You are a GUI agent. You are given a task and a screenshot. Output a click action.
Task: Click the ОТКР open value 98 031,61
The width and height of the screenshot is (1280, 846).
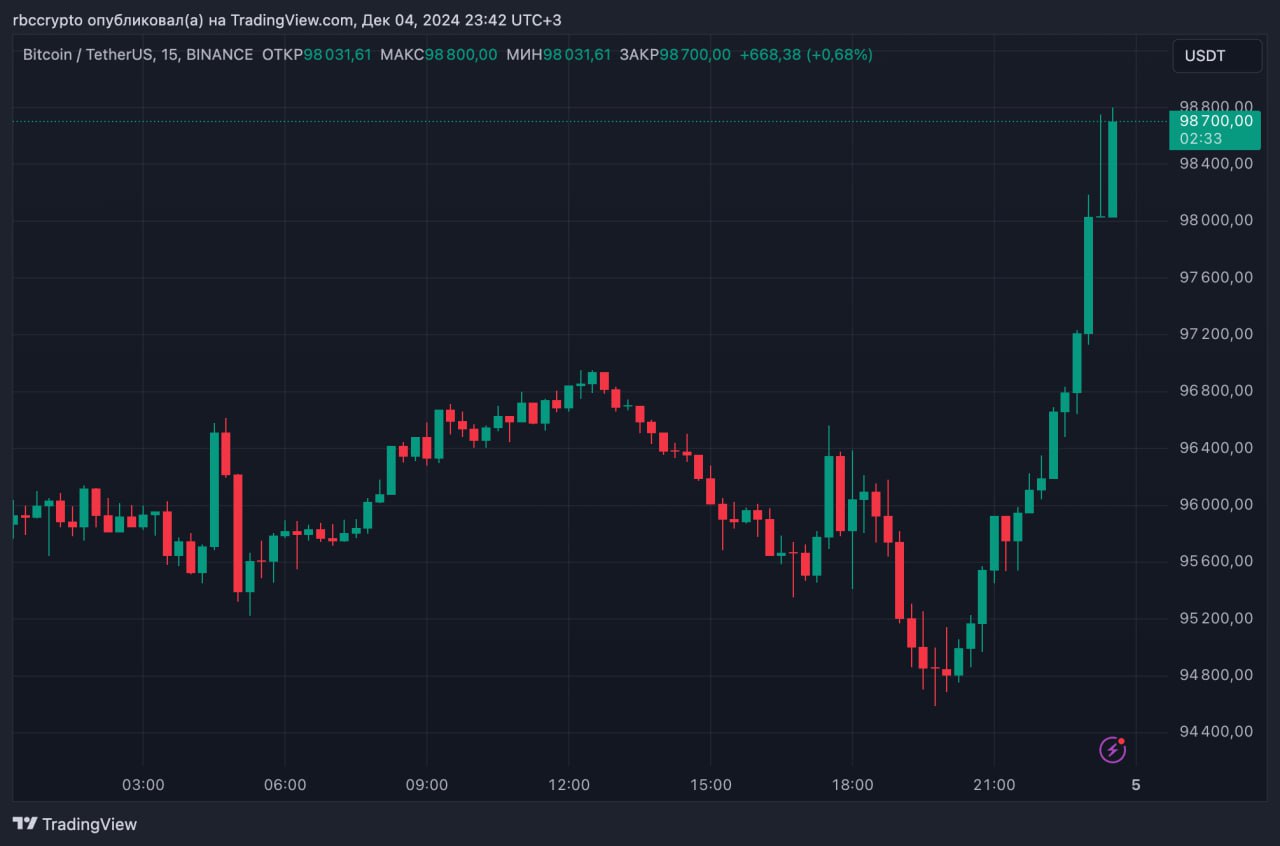pyautogui.click(x=338, y=55)
